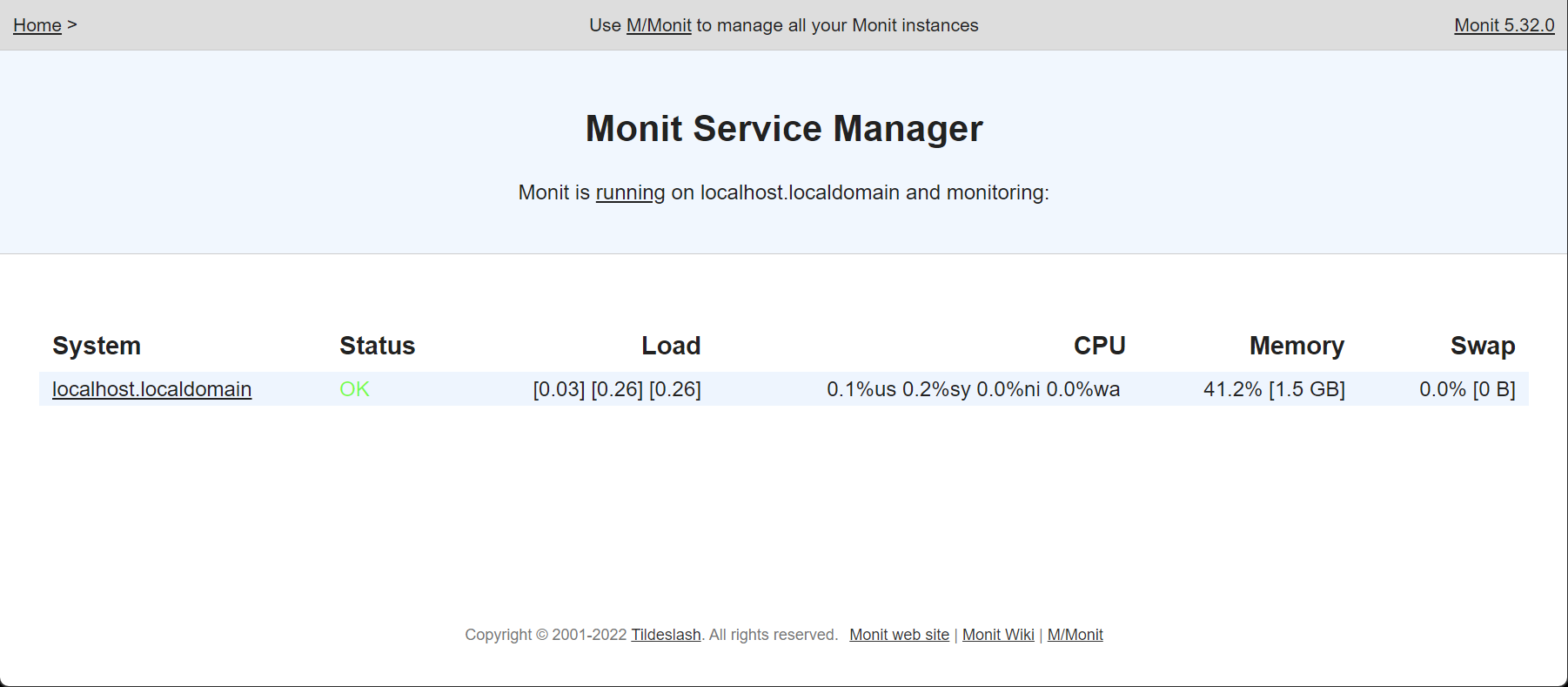Visit the Monit web site link
Viewport: 1568px width, 687px height.
pos(899,635)
